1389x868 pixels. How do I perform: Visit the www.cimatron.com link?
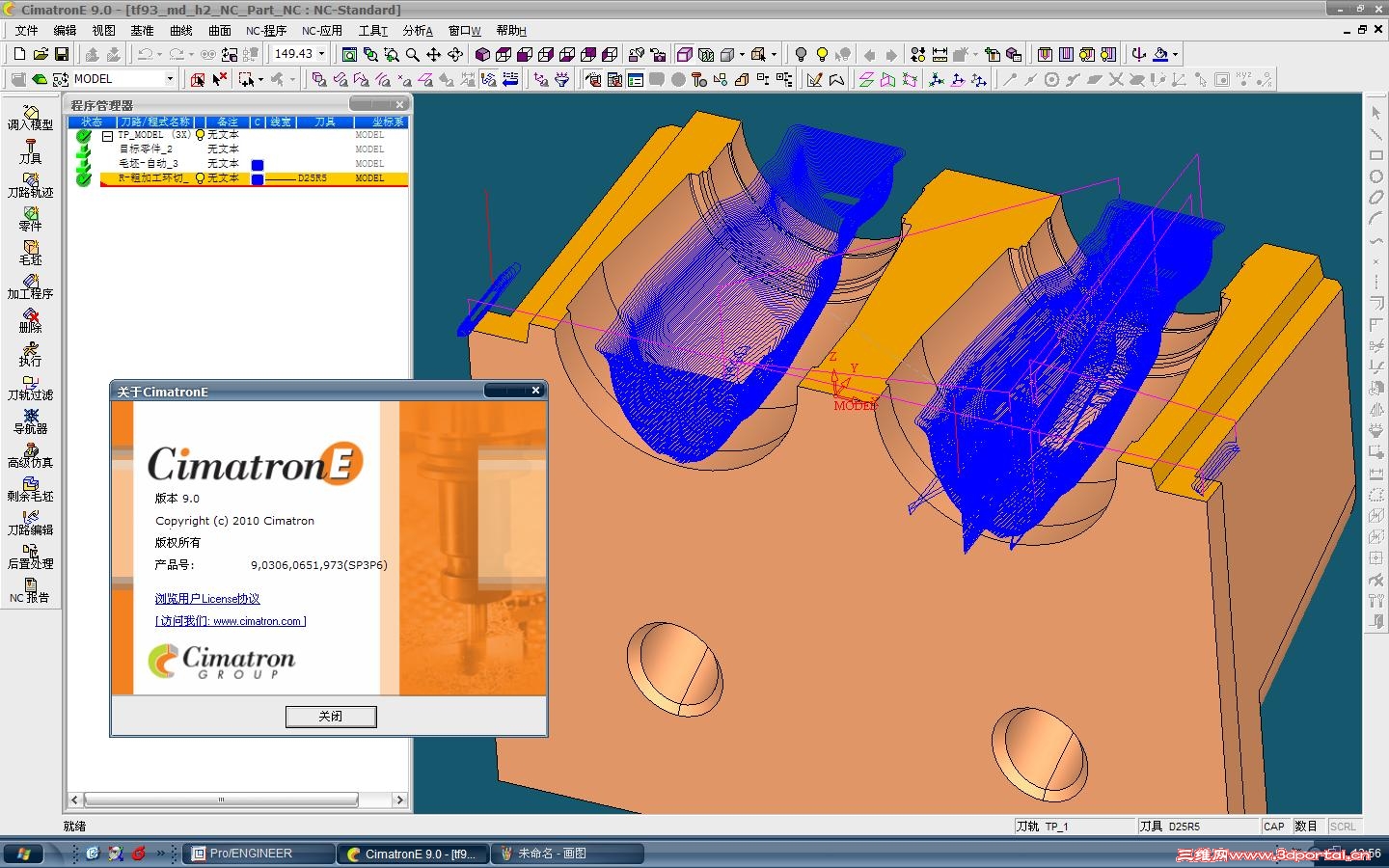click(231, 621)
